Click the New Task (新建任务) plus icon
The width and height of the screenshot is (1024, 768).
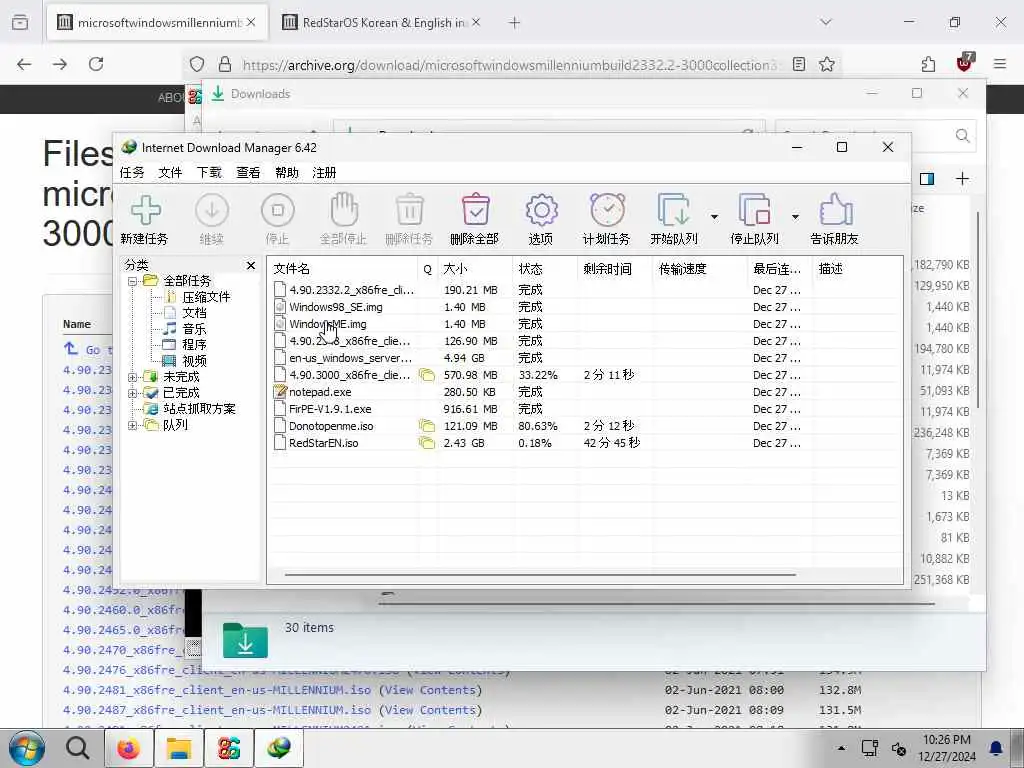pyautogui.click(x=145, y=211)
